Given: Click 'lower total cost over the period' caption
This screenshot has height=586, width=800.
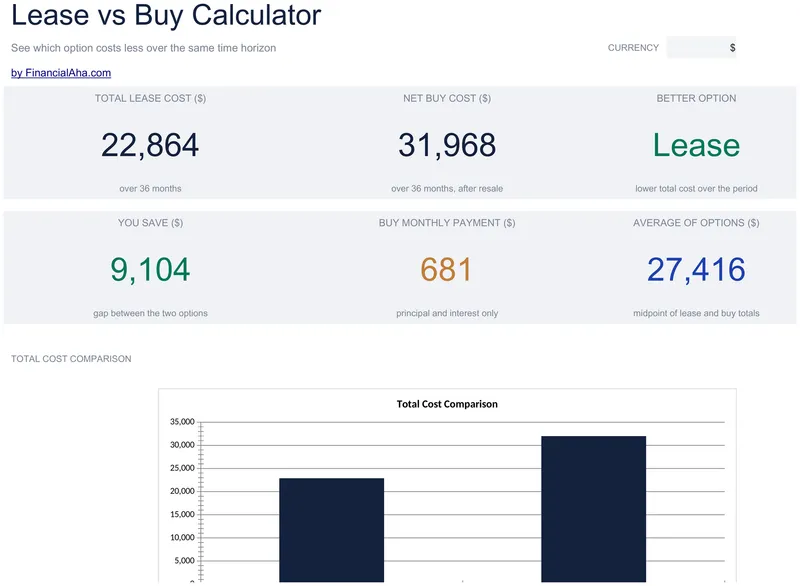Looking at the screenshot, I should click(x=696, y=189).
